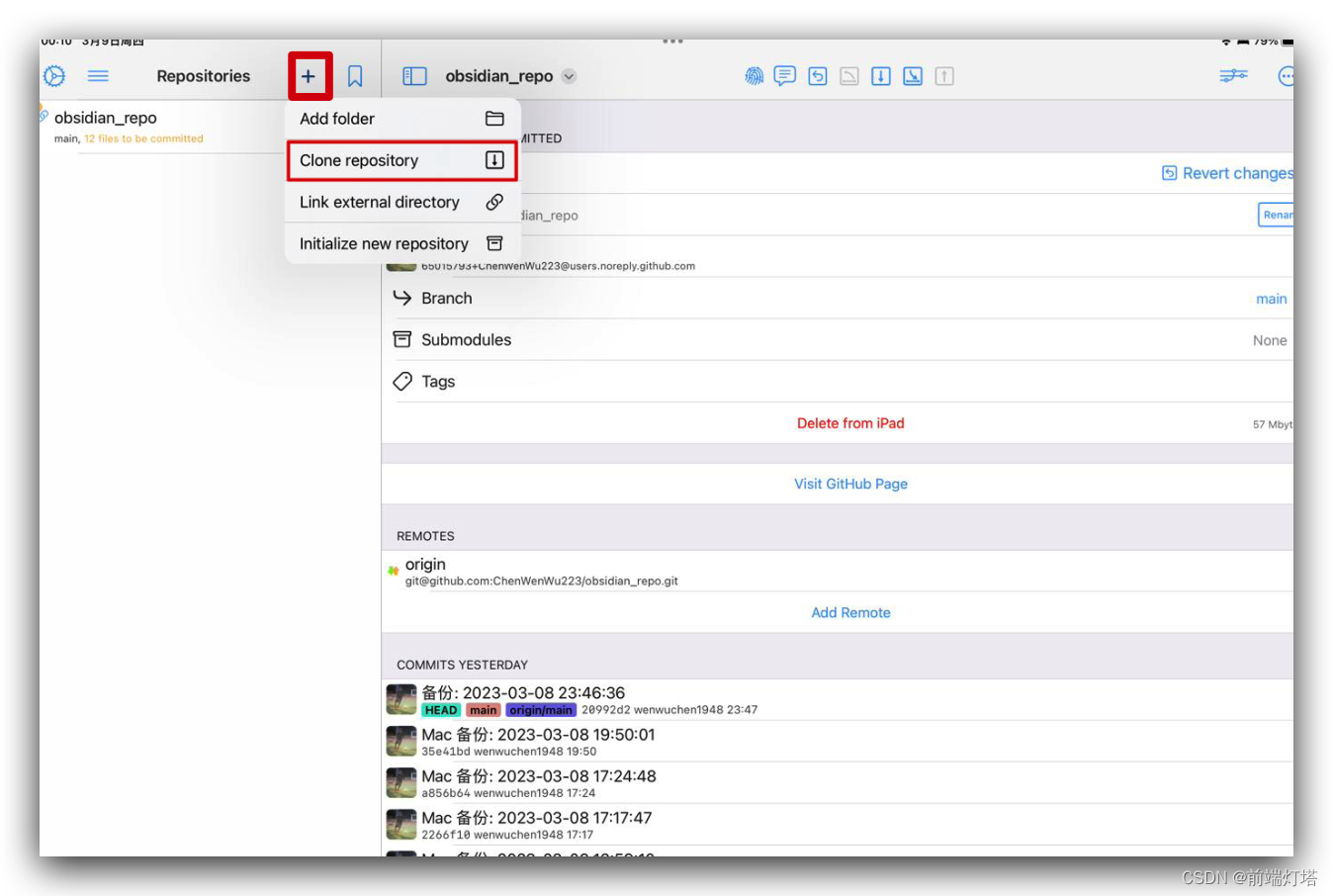Tap the revert arrow toolbar icon
Image resolution: width=1333 pixels, height=896 pixels.
[818, 76]
